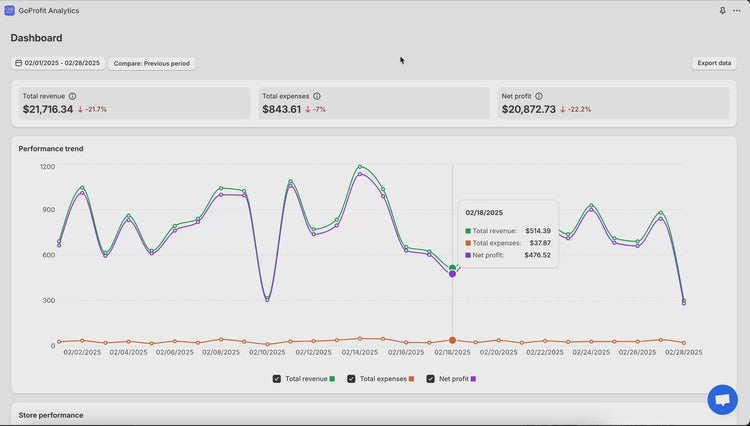The height and width of the screenshot is (426, 750).
Task: Toggle the Net profit legend checkbox
Action: pyautogui.click(x=431, y=379)
